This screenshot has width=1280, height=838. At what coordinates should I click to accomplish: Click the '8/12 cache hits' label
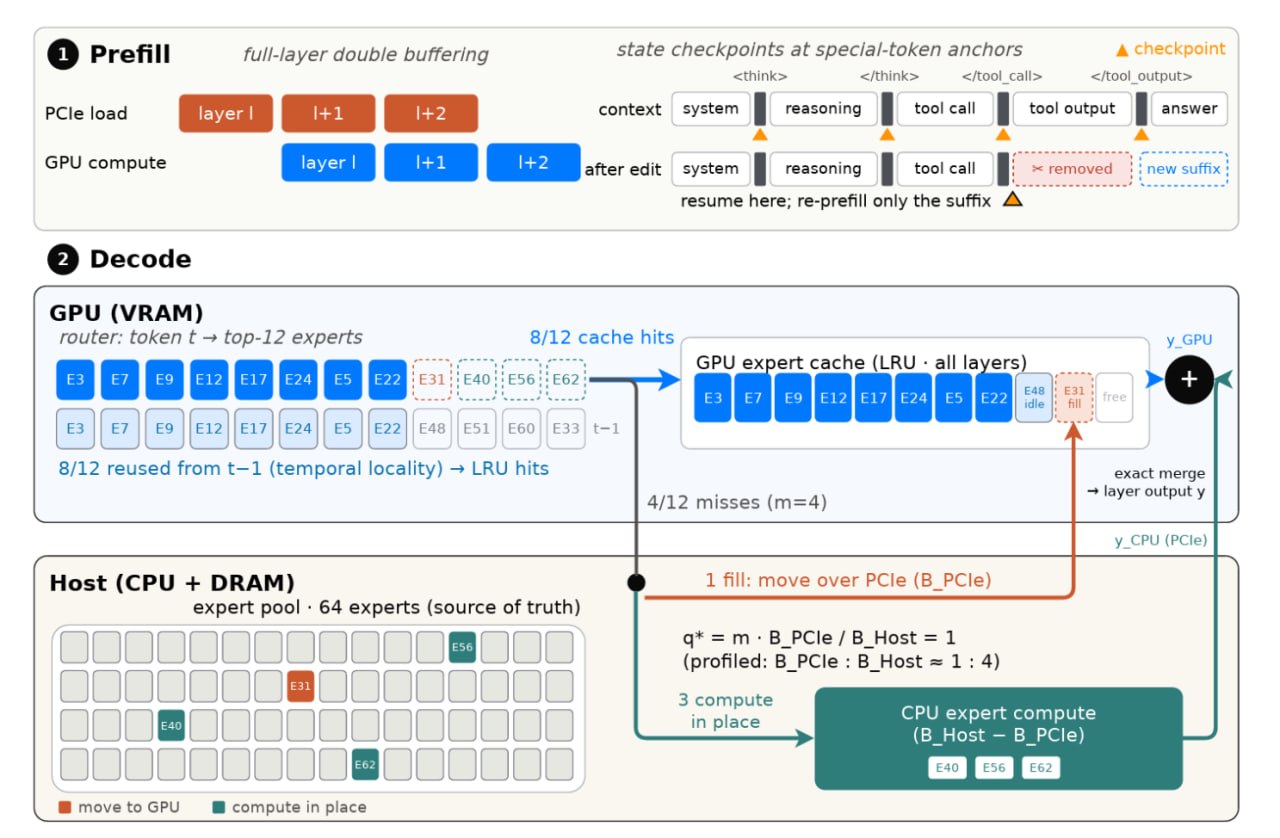(x=601, y=338)
